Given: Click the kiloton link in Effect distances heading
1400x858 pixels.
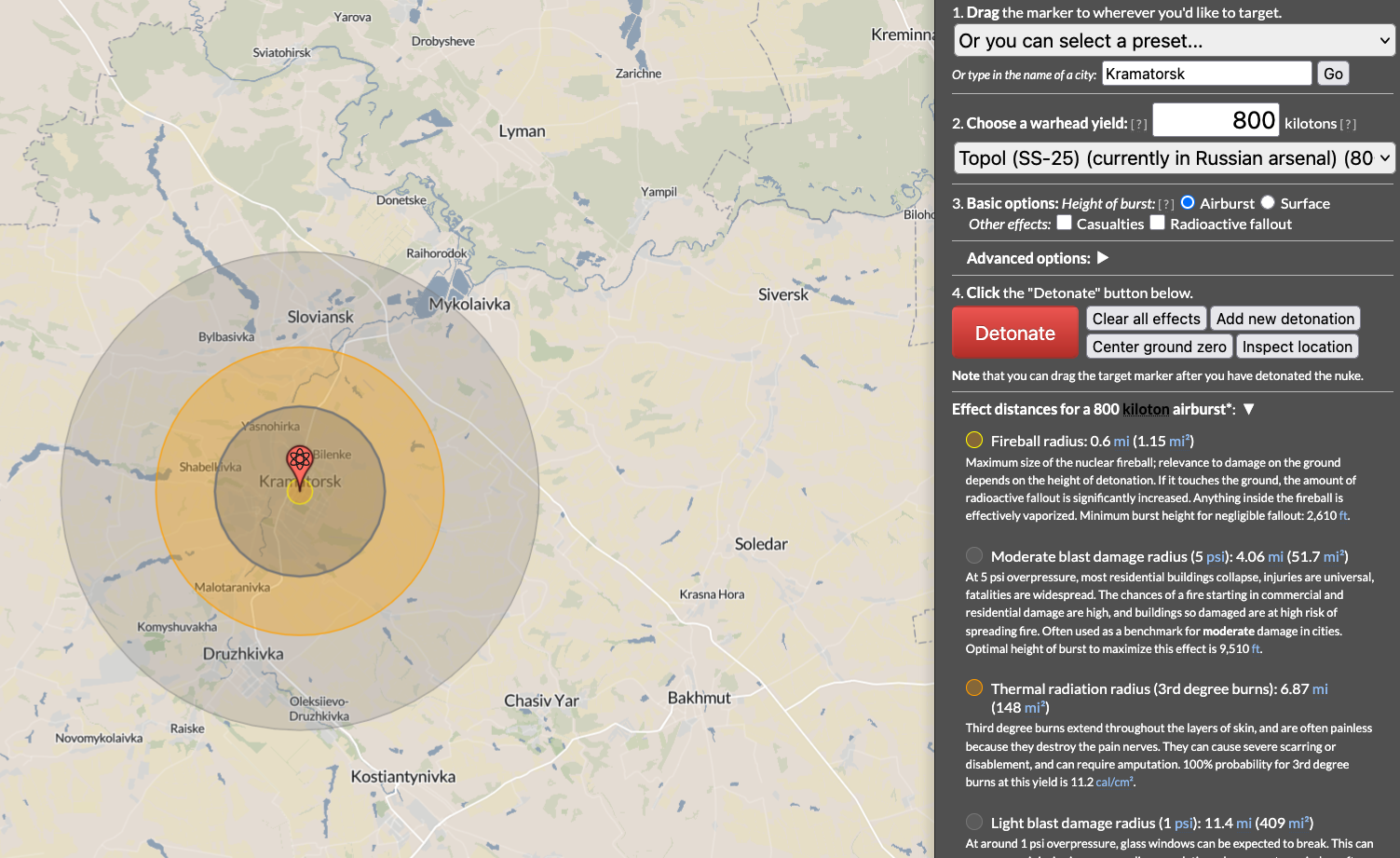Looking at the screenshot, I should click(x=1146, y=409).
